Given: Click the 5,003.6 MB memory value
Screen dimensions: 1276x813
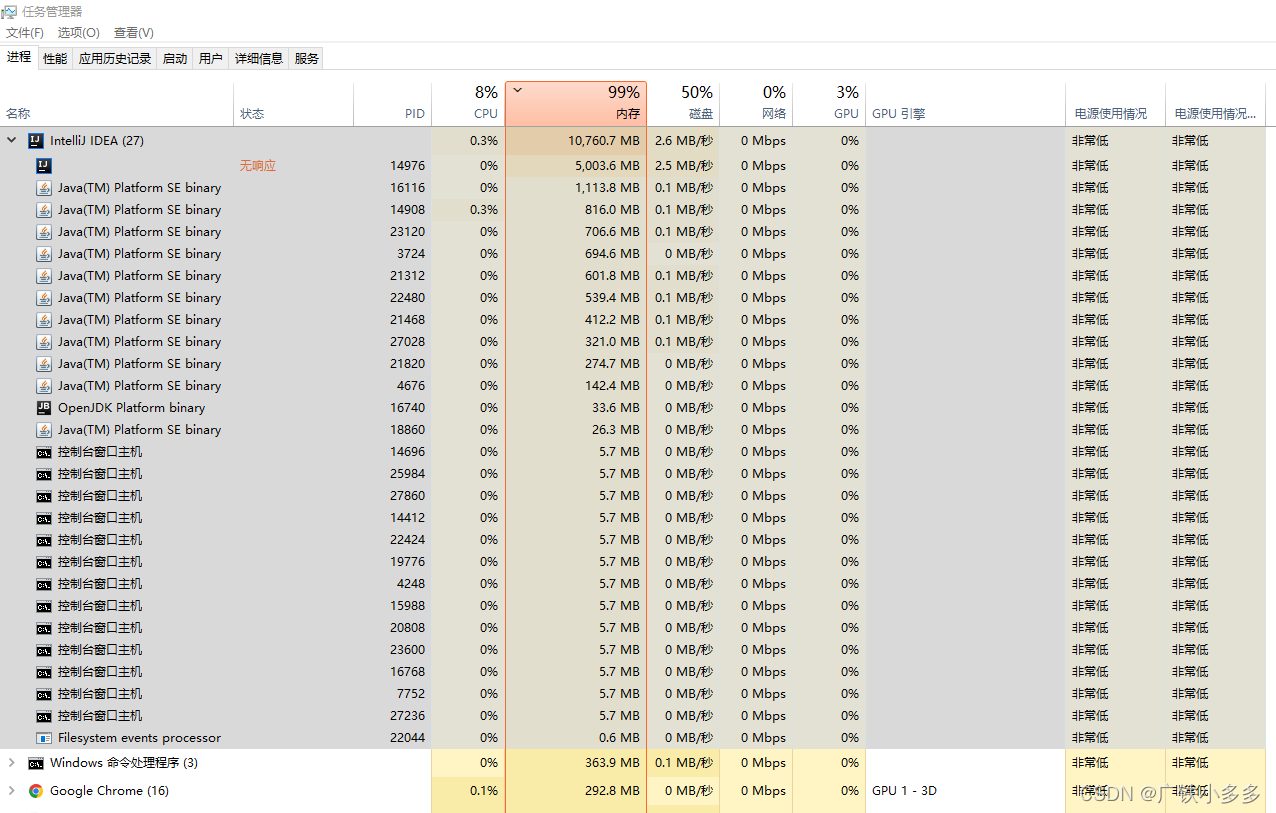Looking at the screenshot, I should (x=608, y=166).
